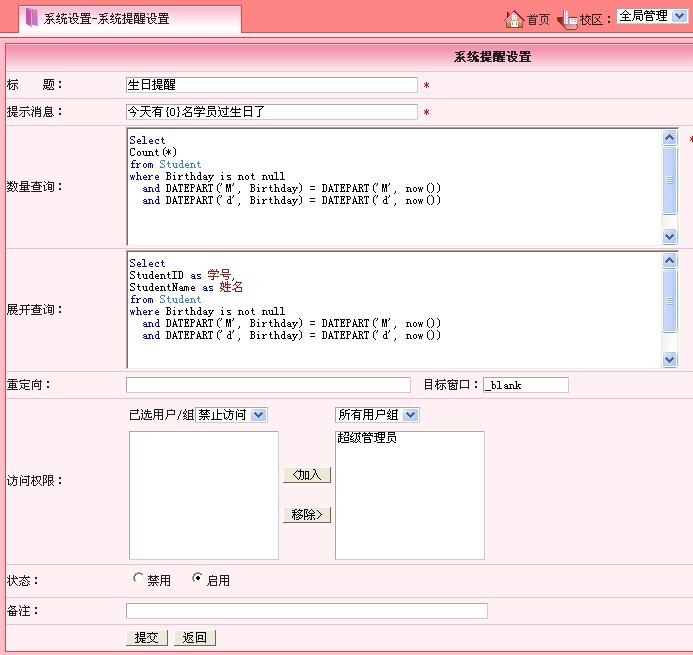
Task: Switch to 系统设置-系统提醒设置 tab
Action: [106, 19]
